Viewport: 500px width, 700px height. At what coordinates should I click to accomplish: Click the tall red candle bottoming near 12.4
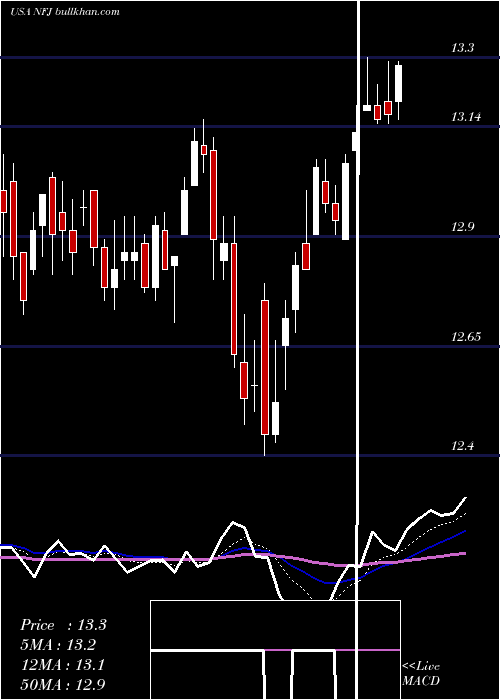coord(265,367)
